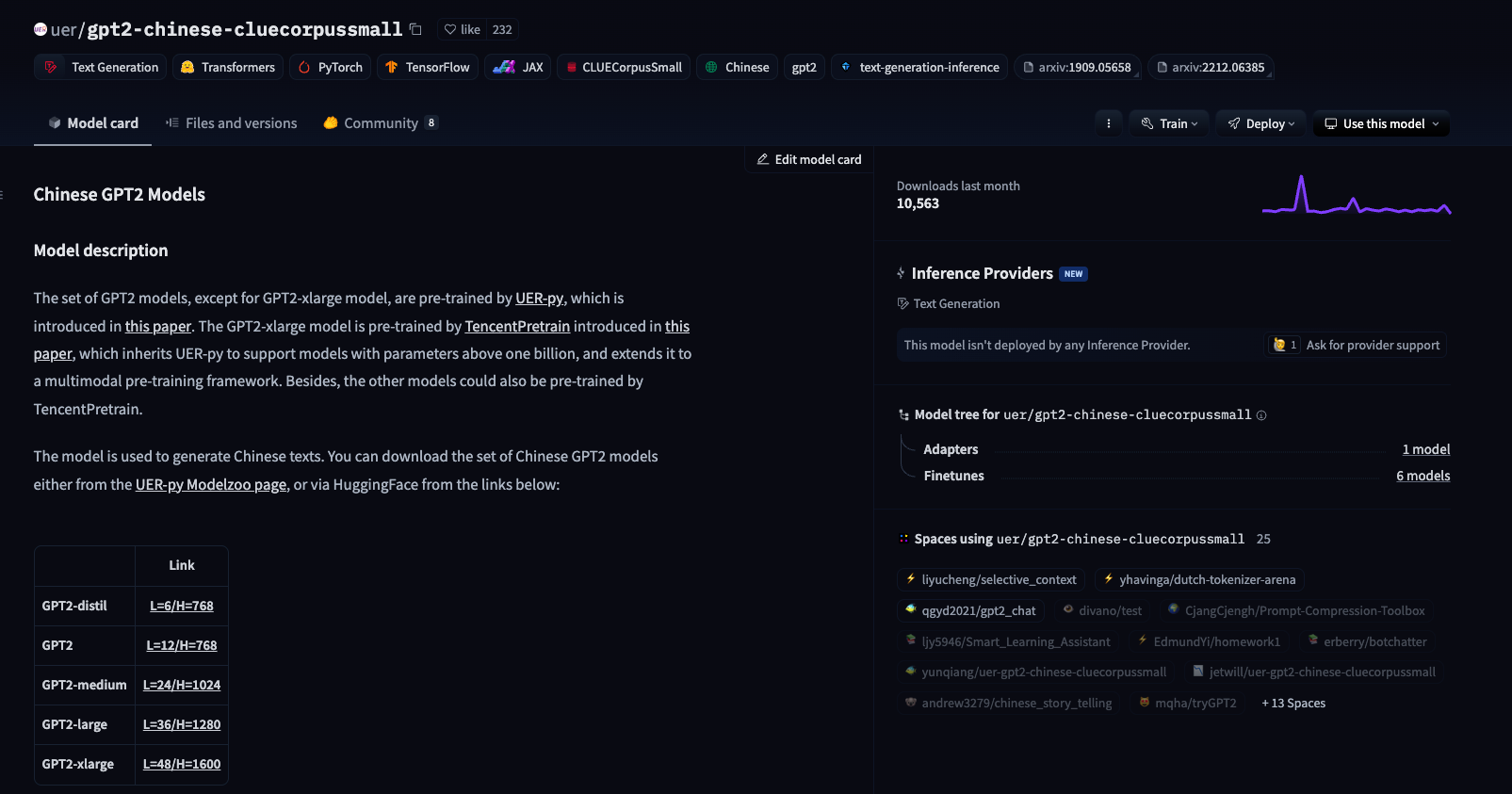Image resolution: width=1512 pixels, height=794 pixels.
Task: Click the model tree info icon
Action: (1261, 415)
